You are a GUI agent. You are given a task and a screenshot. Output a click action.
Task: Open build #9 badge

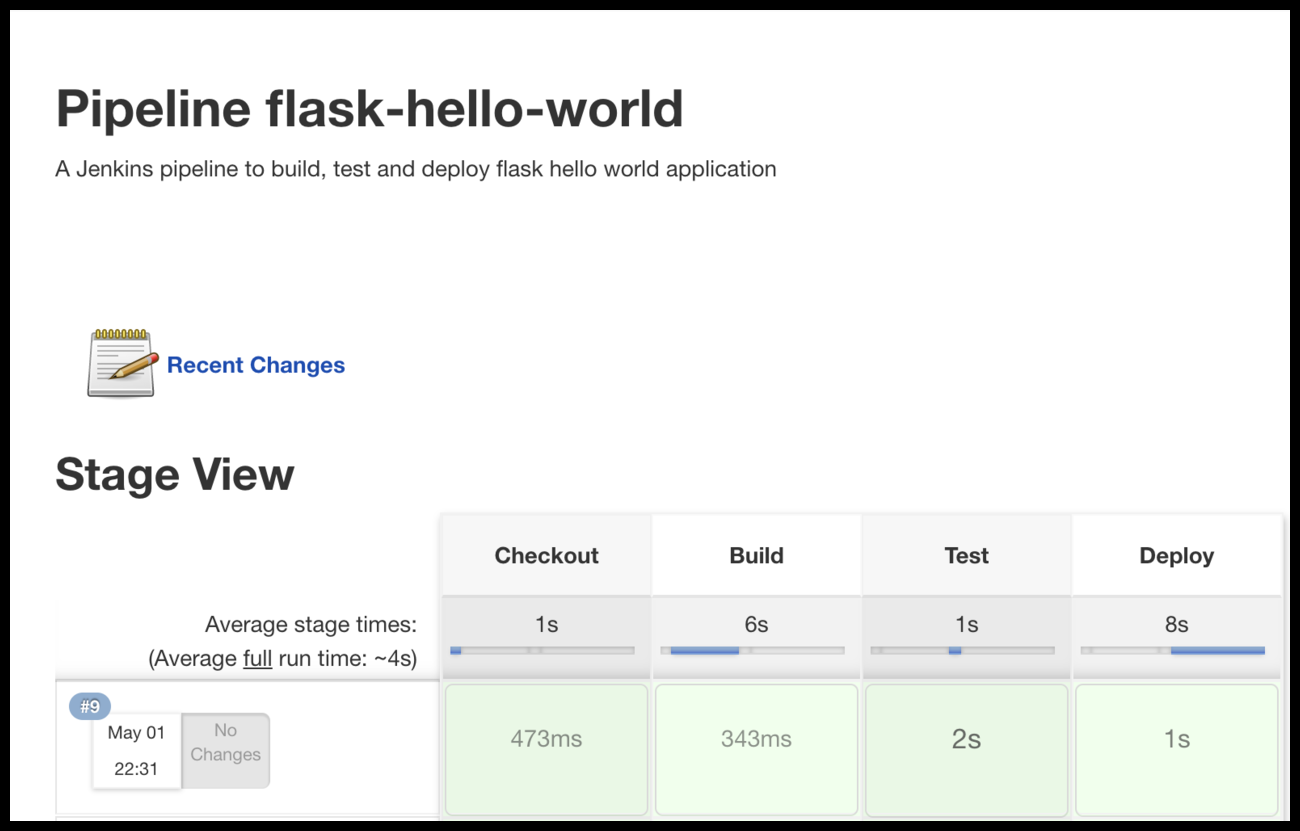tap(90, 707)
